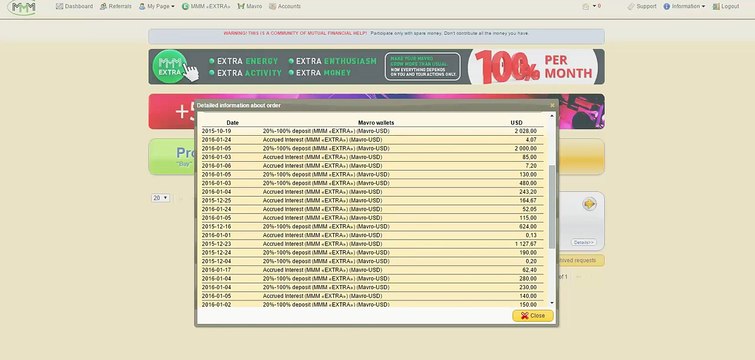The image size is (755, 360).
Task: Open the Support link
Action: pyautogui.click(x=642, y=6)
